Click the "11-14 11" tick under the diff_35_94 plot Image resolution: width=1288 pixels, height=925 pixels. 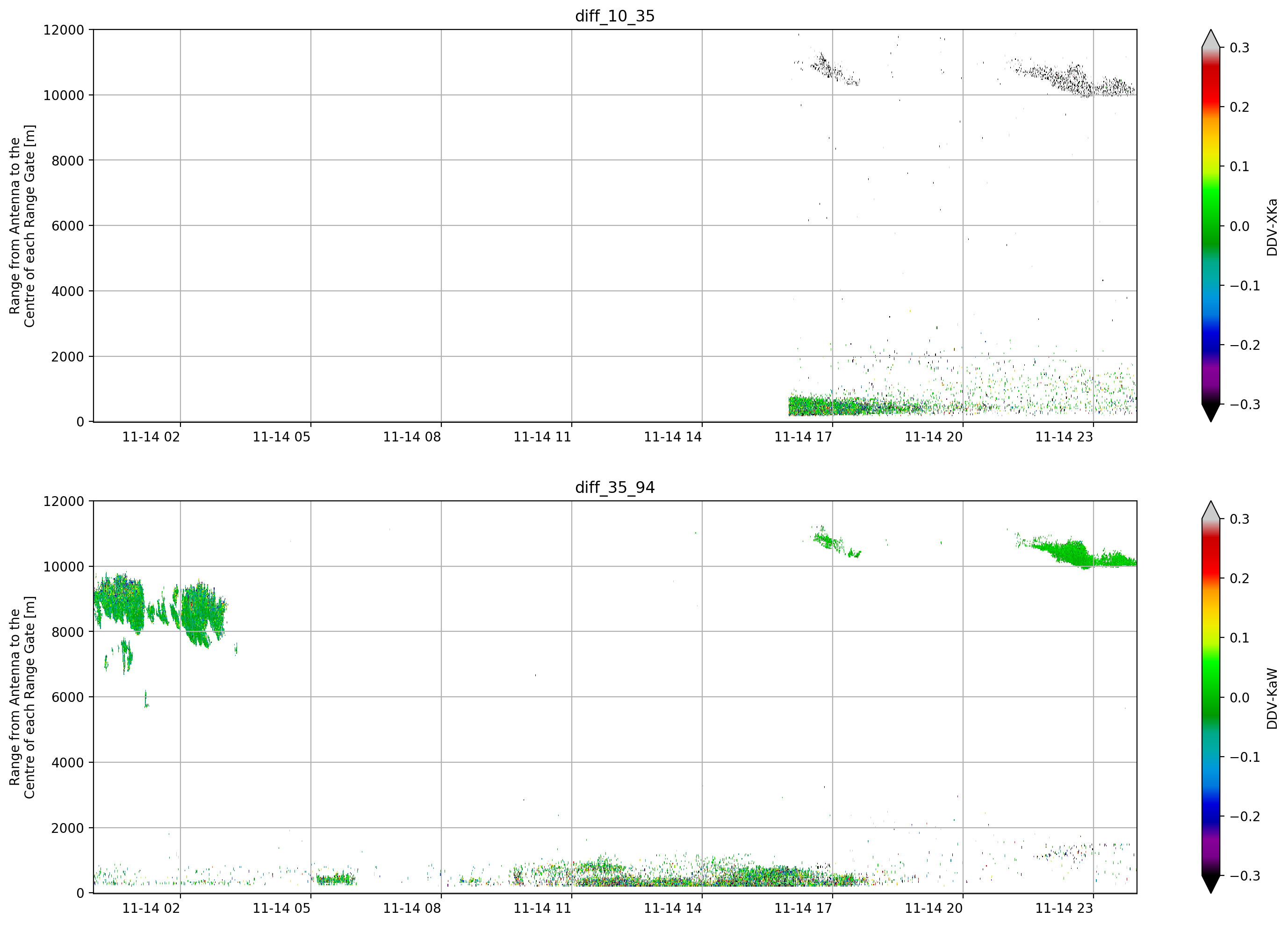(x=542, y=909)
